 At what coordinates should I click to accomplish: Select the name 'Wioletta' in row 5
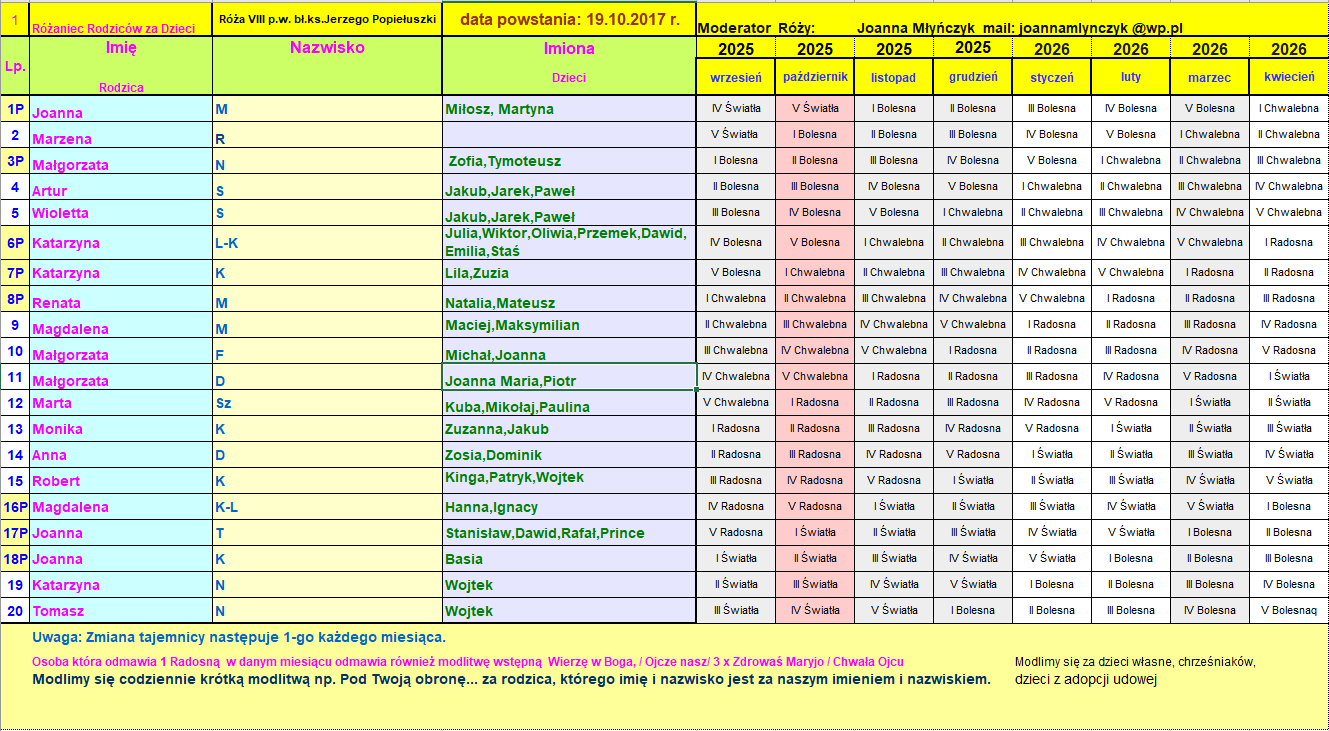pyautogui.click(x=60, y=213)
